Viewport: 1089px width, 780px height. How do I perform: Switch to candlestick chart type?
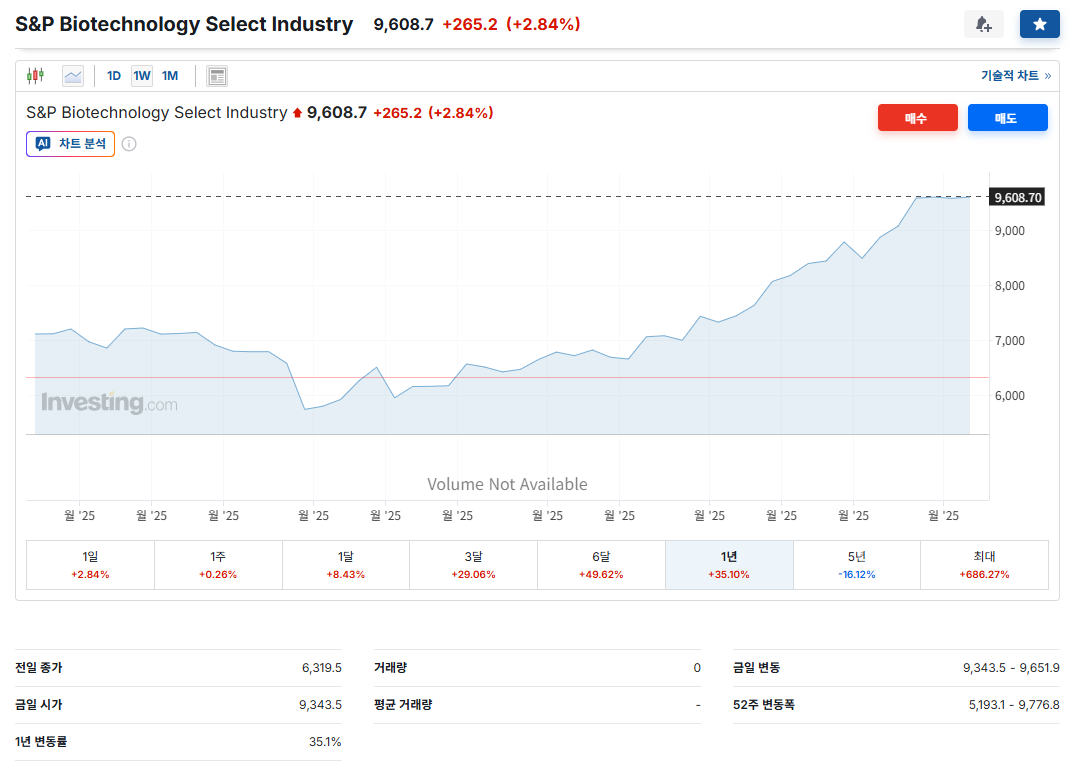[x=35, y=76]
